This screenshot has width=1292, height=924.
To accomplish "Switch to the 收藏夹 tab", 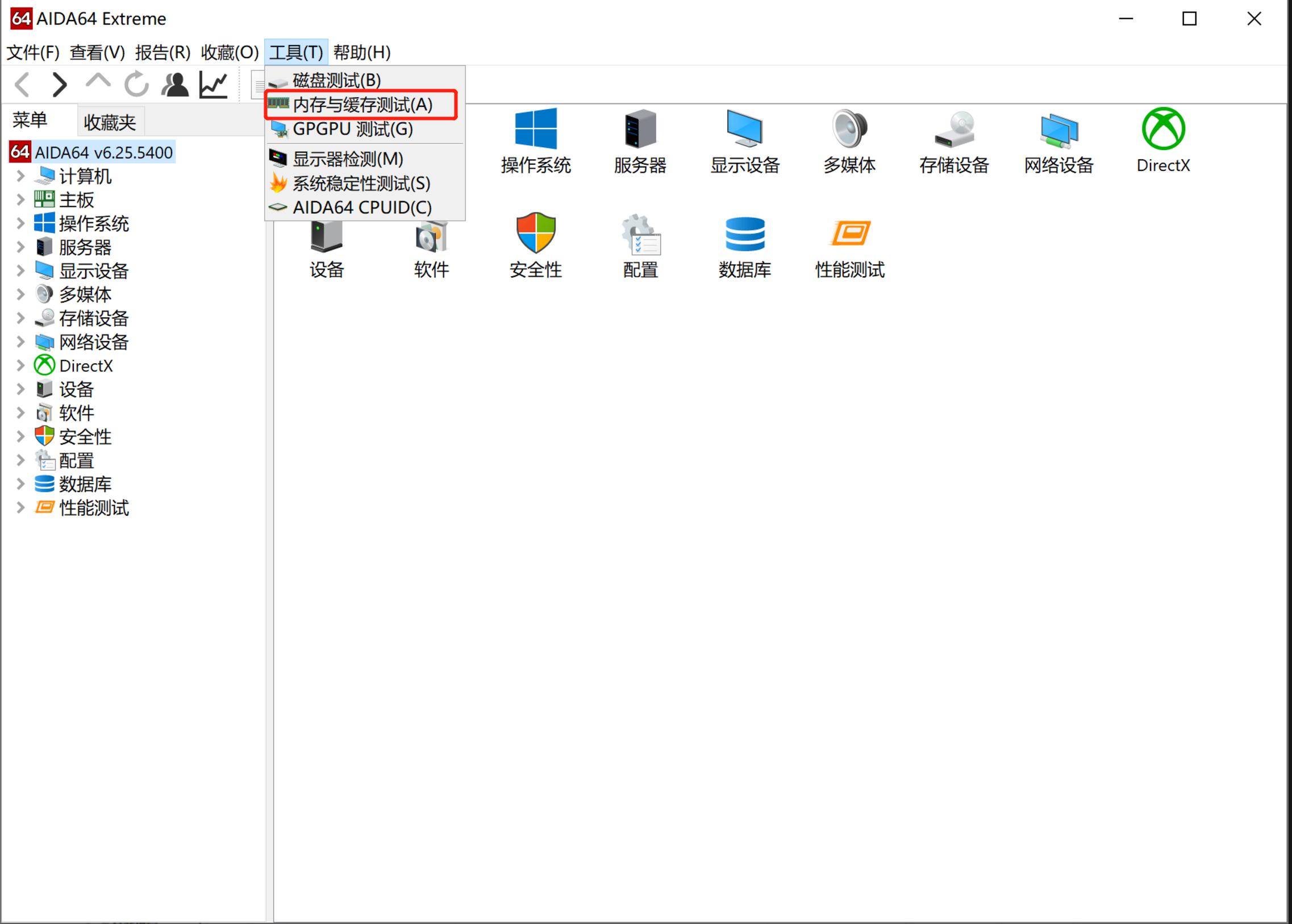I will coord(110,120).
